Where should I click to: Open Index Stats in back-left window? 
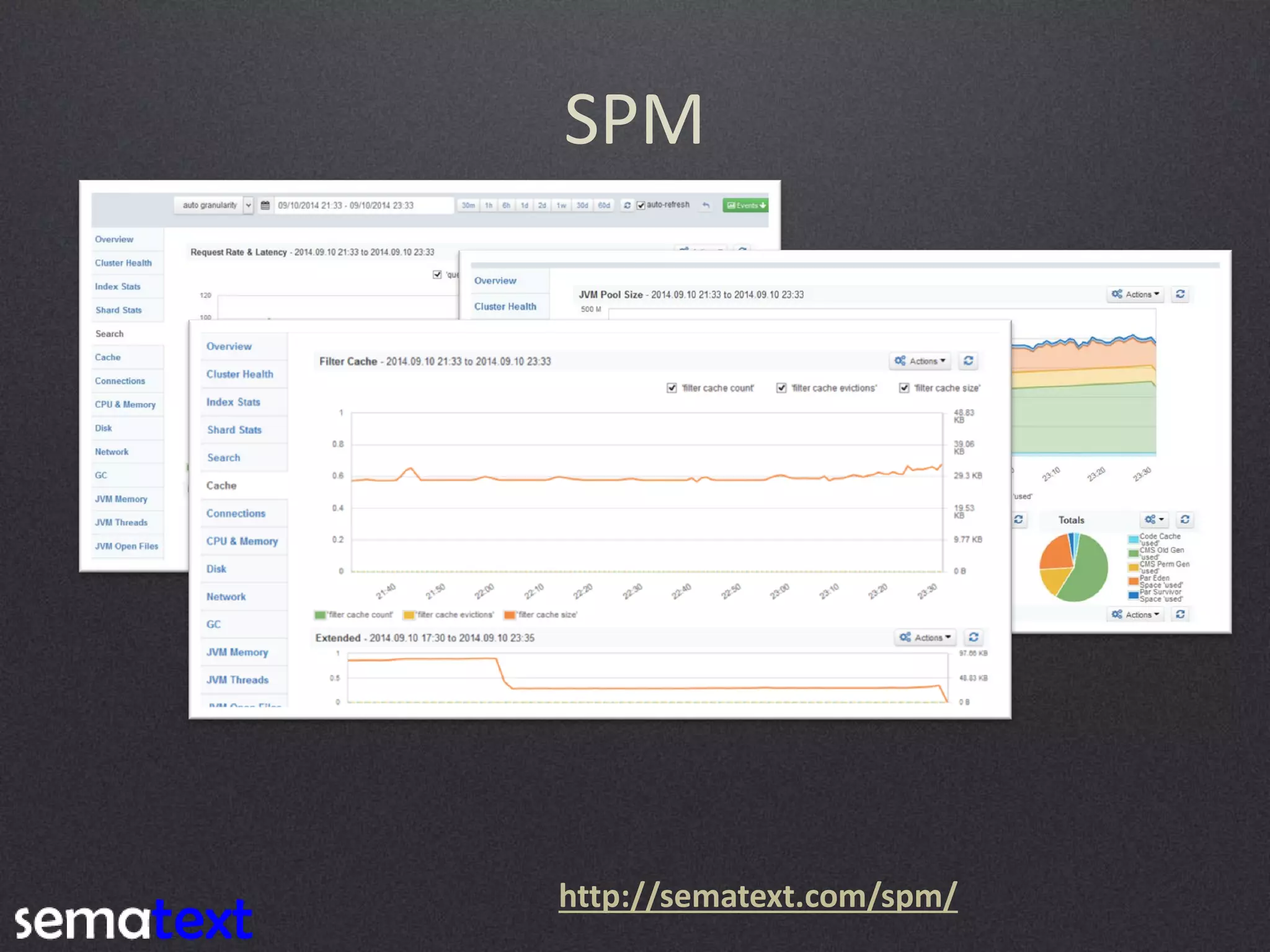click(x=118, y=286)
